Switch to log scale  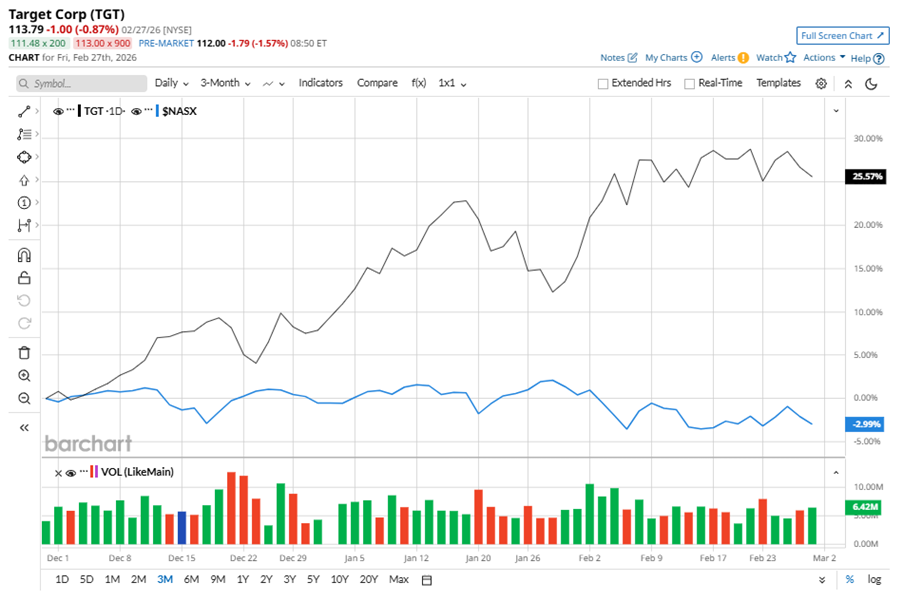(874, 580)
